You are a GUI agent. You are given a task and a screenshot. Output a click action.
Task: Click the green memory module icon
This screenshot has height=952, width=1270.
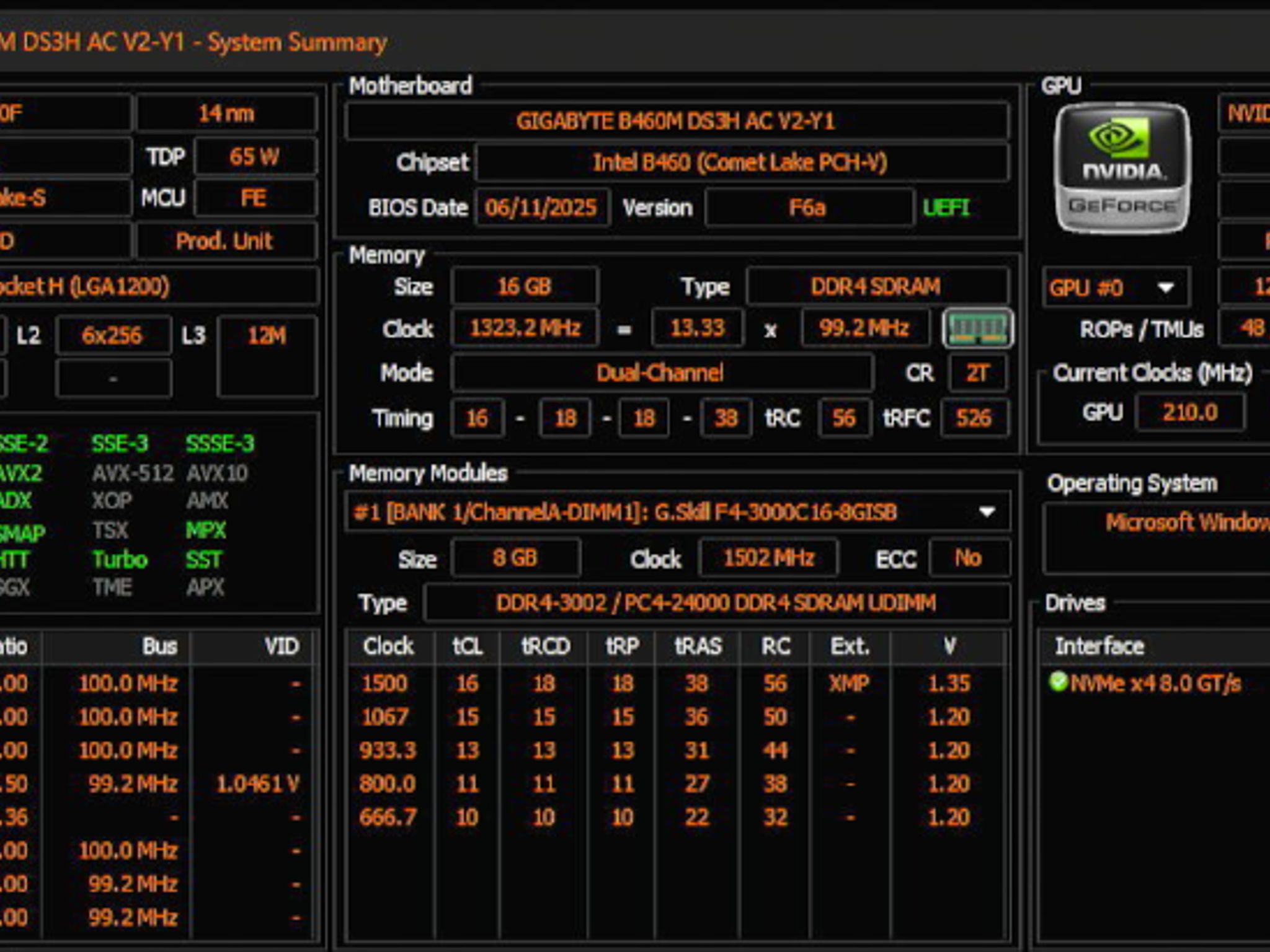coord(978,328)
